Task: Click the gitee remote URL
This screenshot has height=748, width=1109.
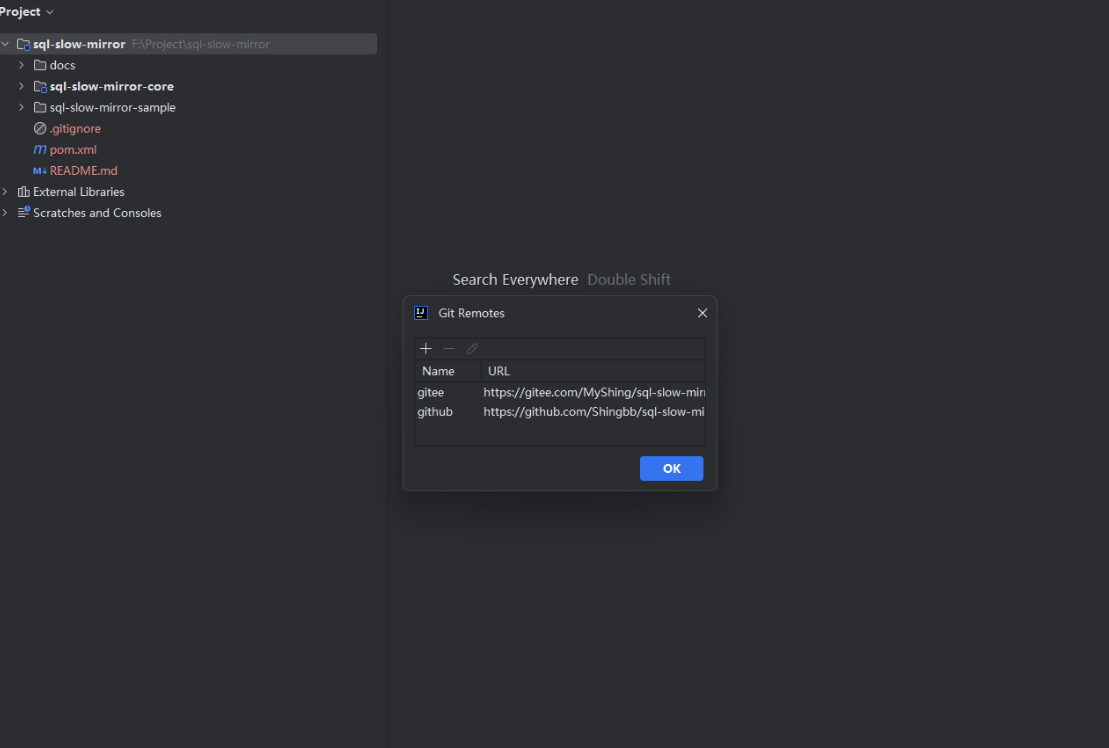Action: (592, 392)
